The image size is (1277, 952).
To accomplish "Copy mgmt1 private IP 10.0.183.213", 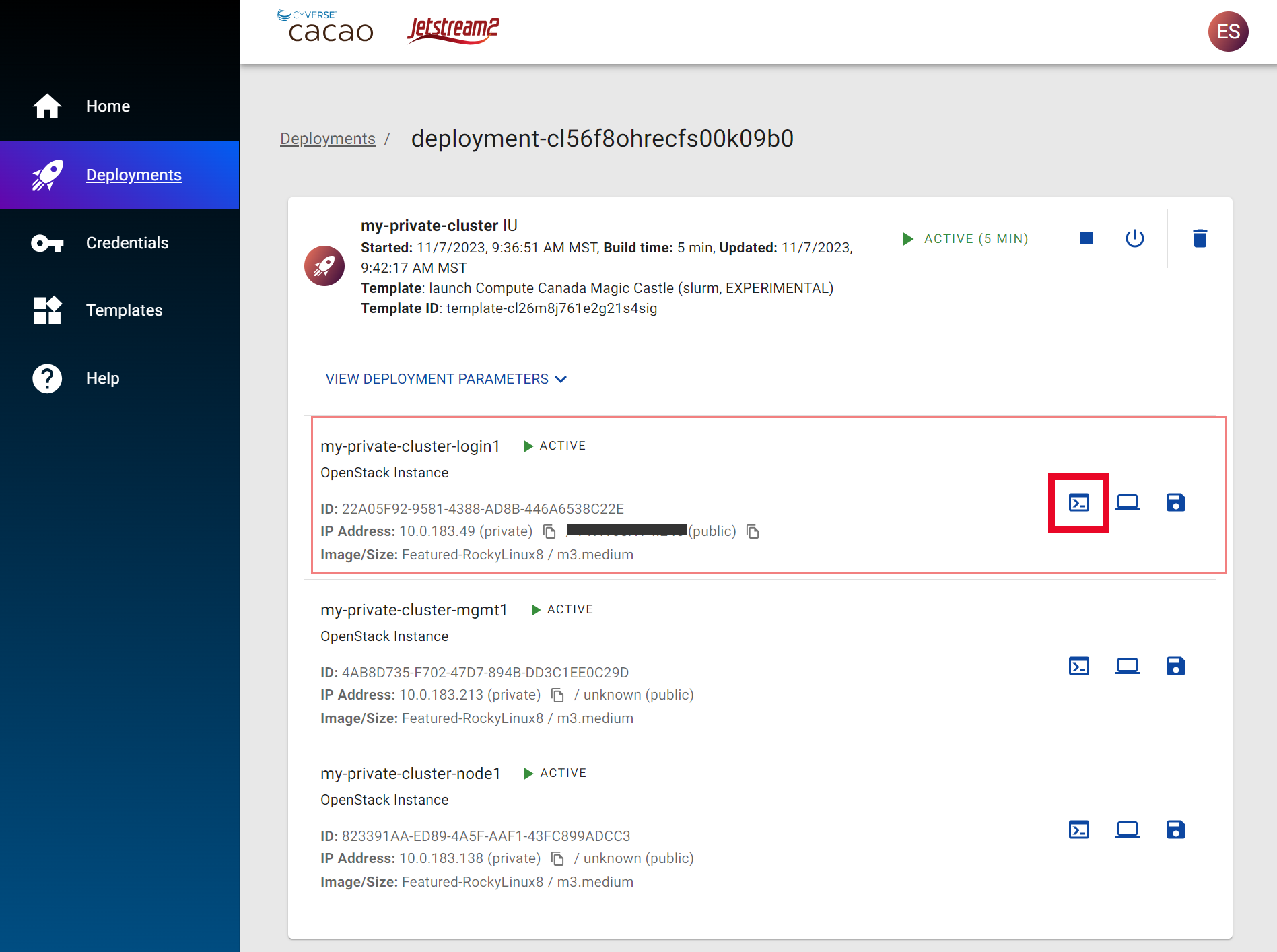I will coord(557,695).
